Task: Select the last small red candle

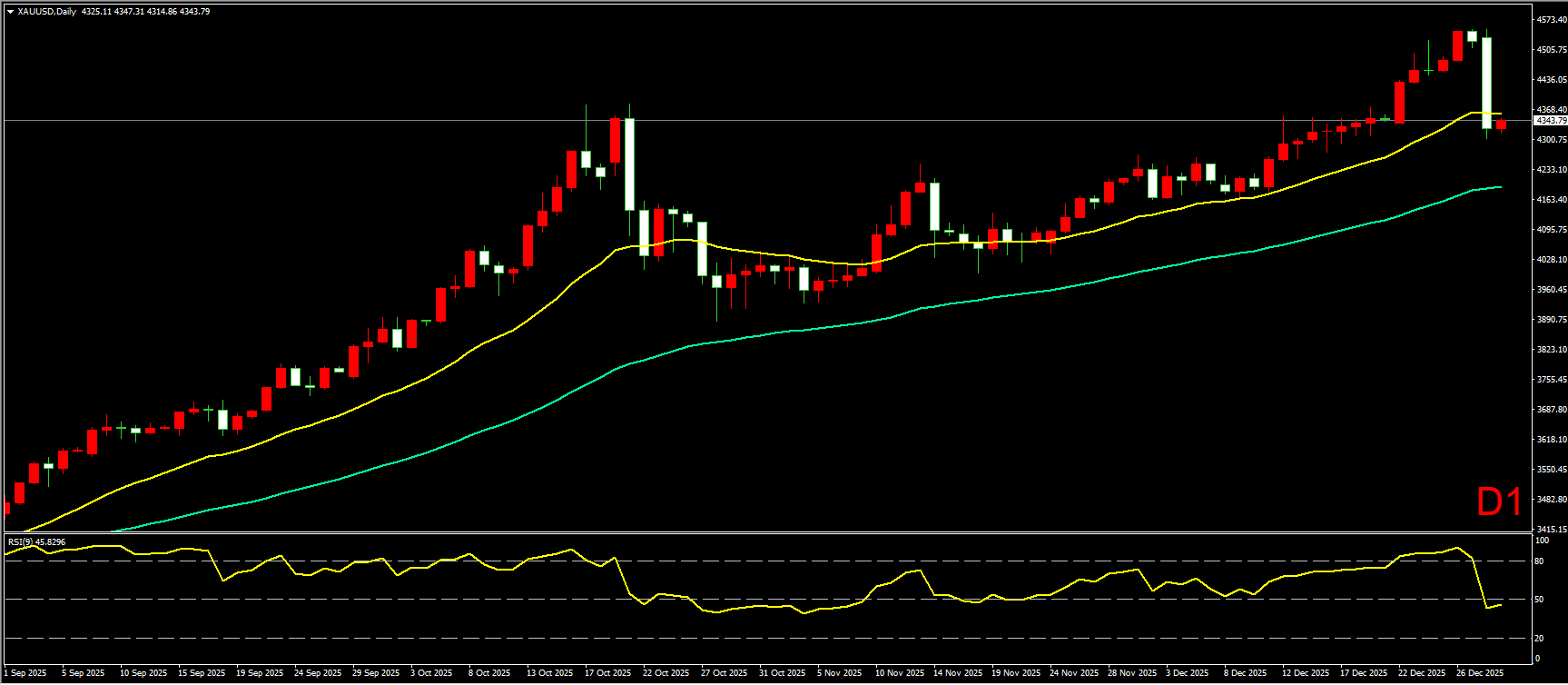Action: 1502,124
